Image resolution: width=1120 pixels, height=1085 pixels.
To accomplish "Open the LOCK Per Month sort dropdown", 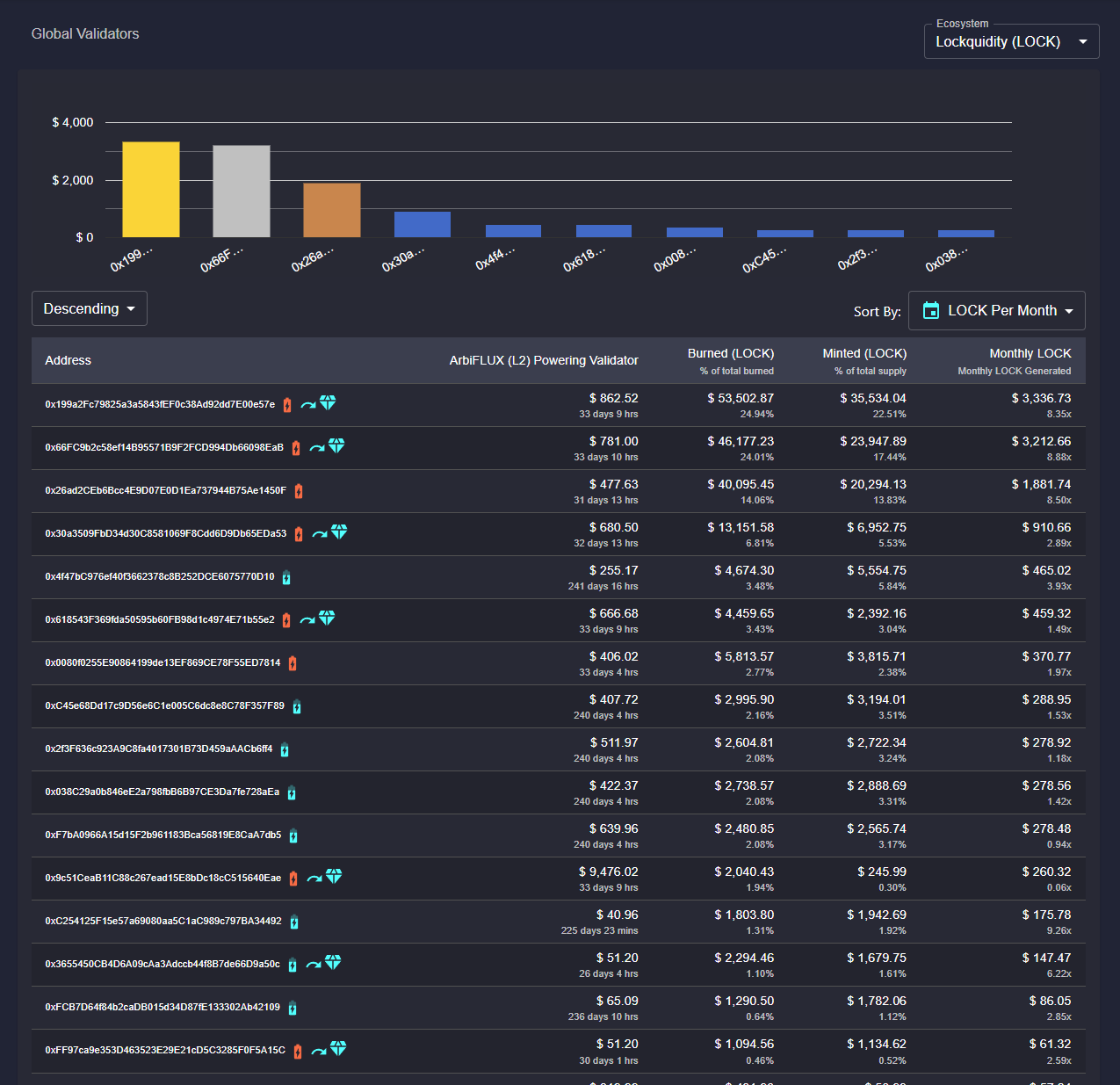I will pyautogui.click(x=997, y=310).
